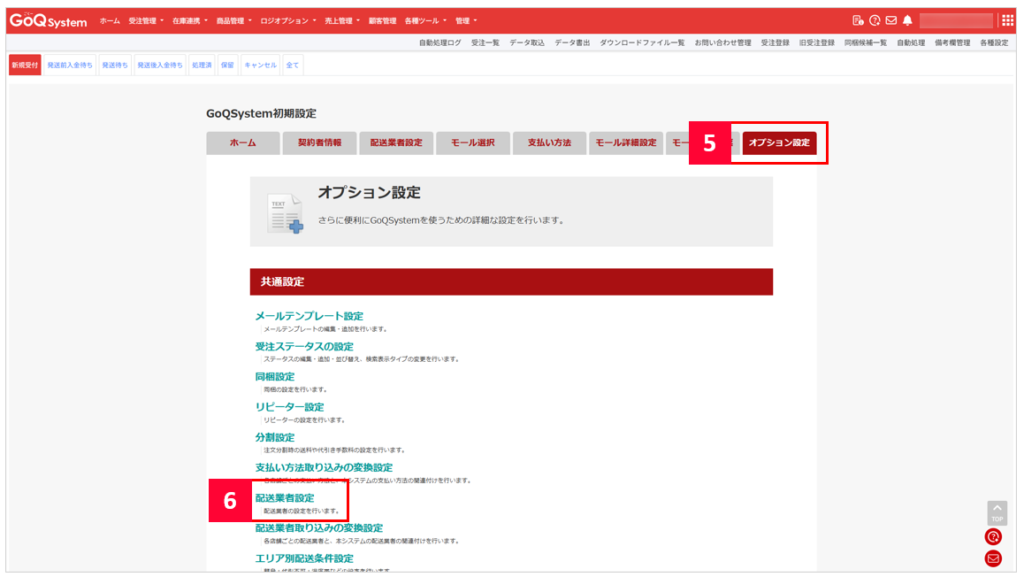
Task: Go to ホーム in the top red menu
Action: (x=110, y=21)
